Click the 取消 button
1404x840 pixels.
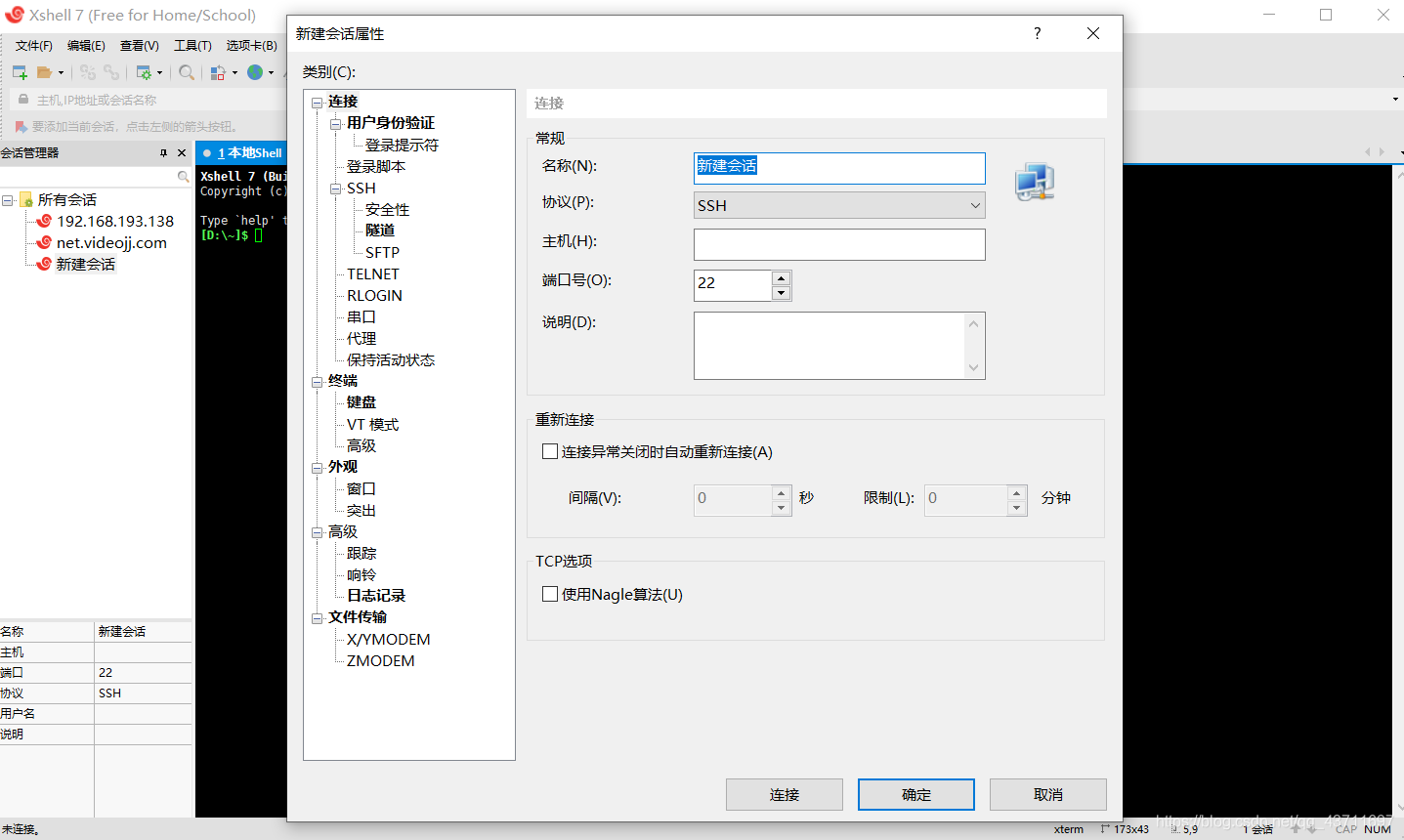pos(1048,795)
